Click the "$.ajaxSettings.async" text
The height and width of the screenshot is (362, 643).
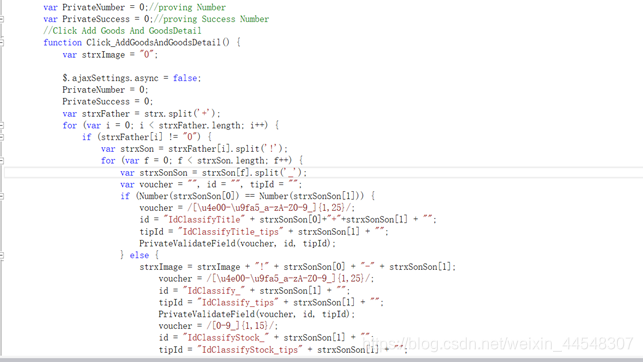point(110,78)
